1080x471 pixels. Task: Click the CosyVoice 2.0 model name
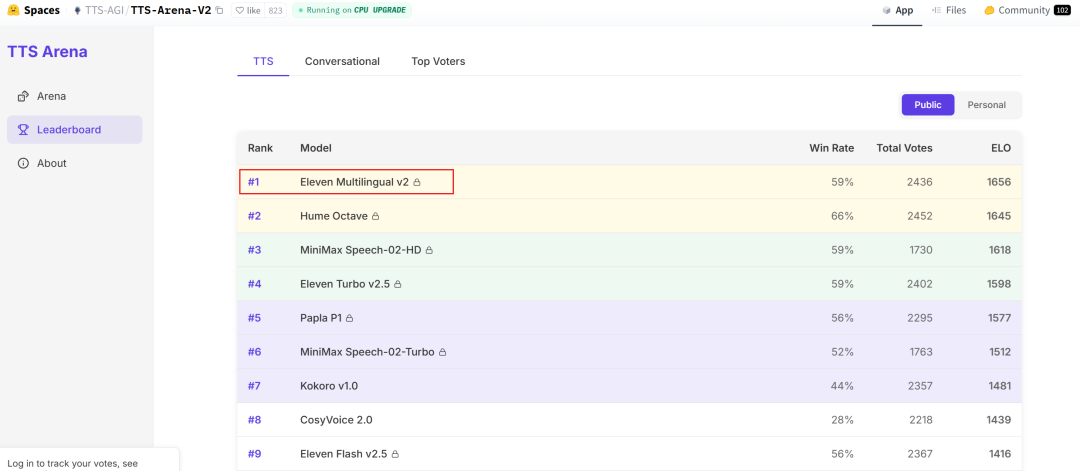(336, 420)
